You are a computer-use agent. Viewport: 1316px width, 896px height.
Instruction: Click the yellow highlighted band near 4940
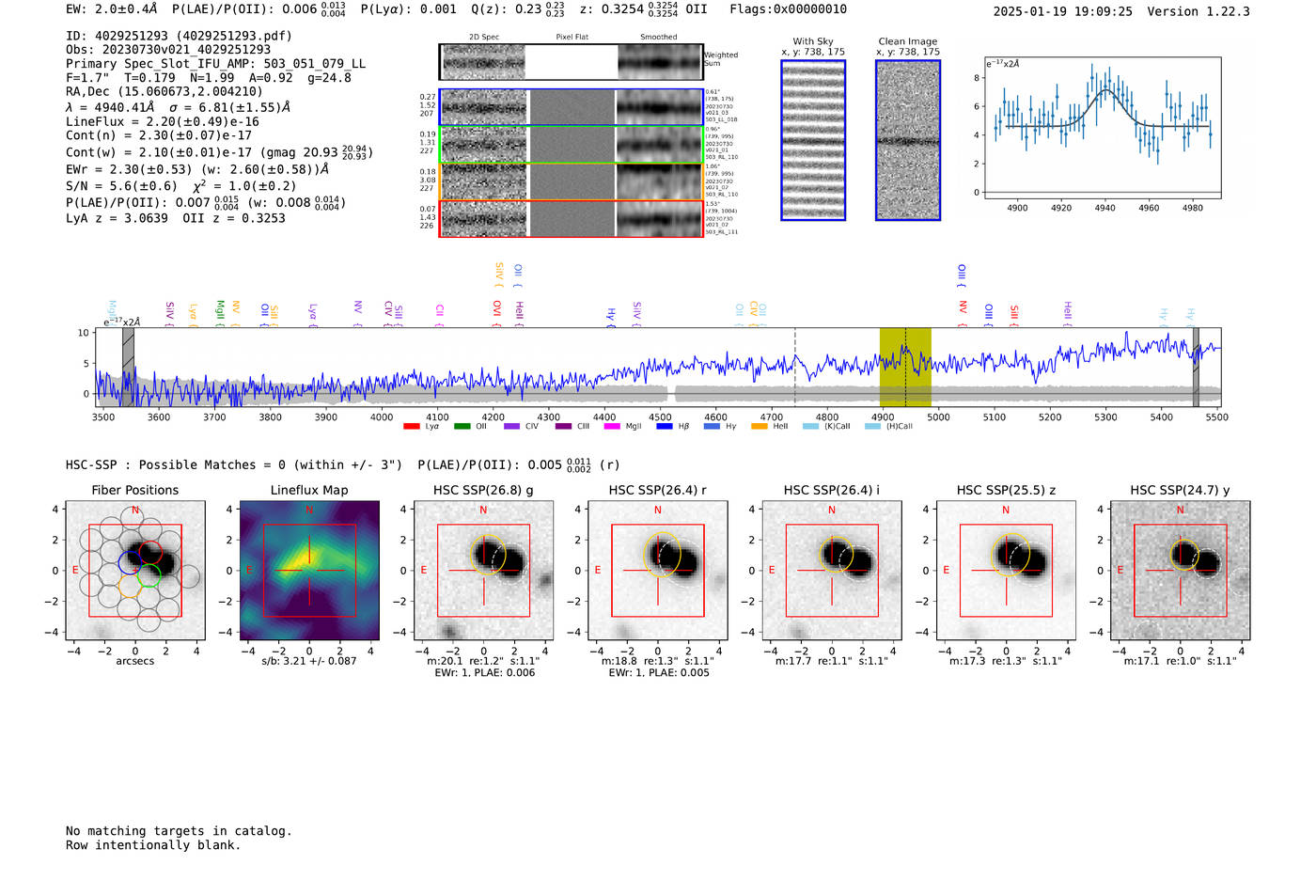[905, 367]
